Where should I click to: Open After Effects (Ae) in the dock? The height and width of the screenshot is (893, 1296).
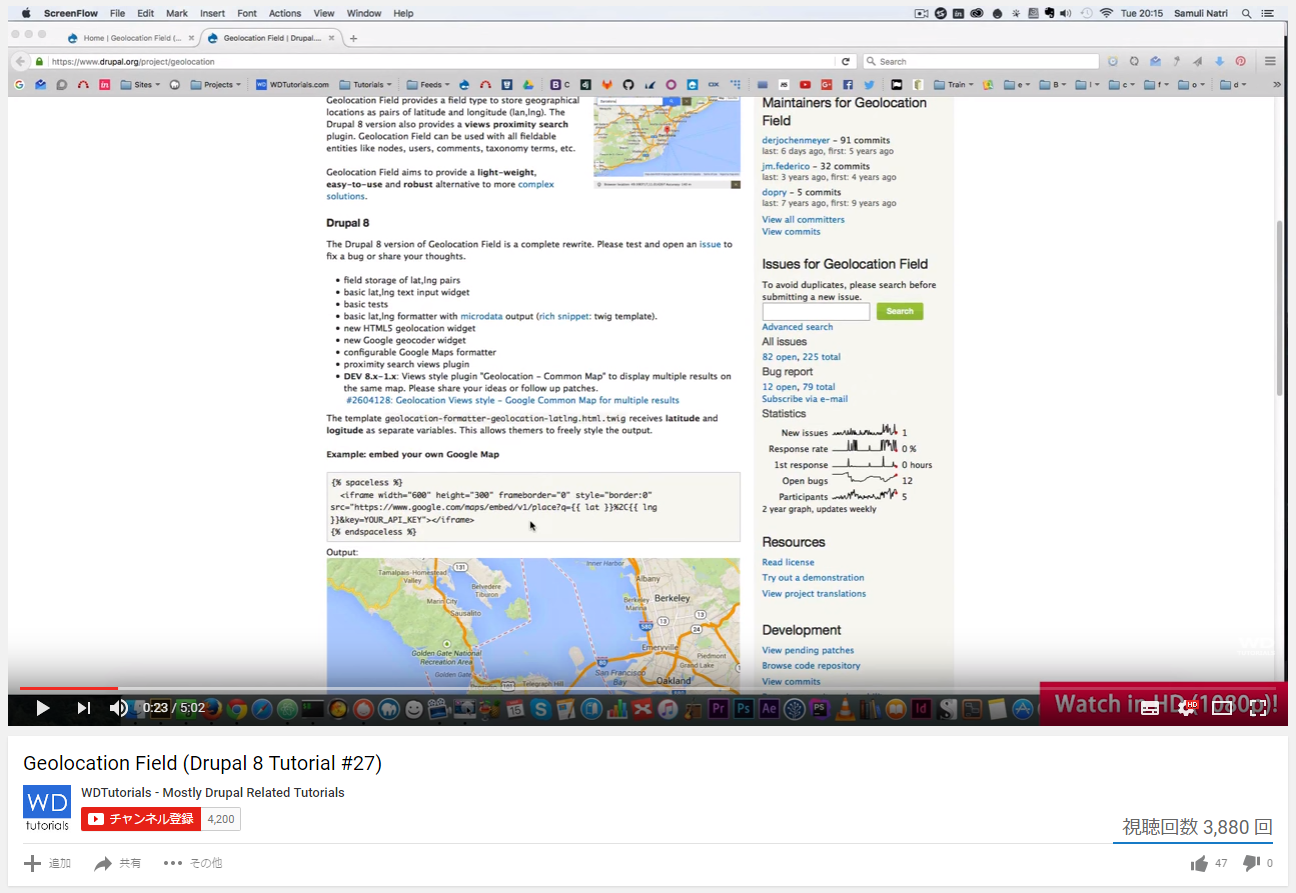coord(769,709)
